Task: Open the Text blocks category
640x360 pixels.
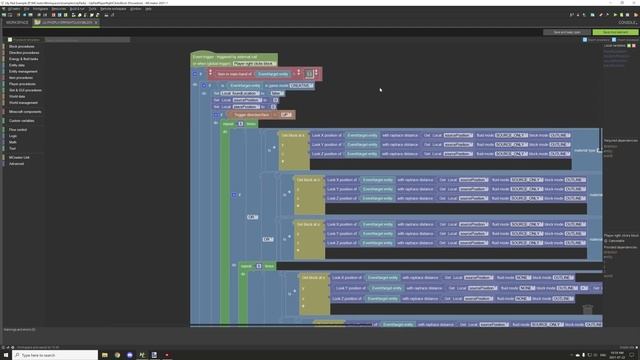Action: point(12,148)
